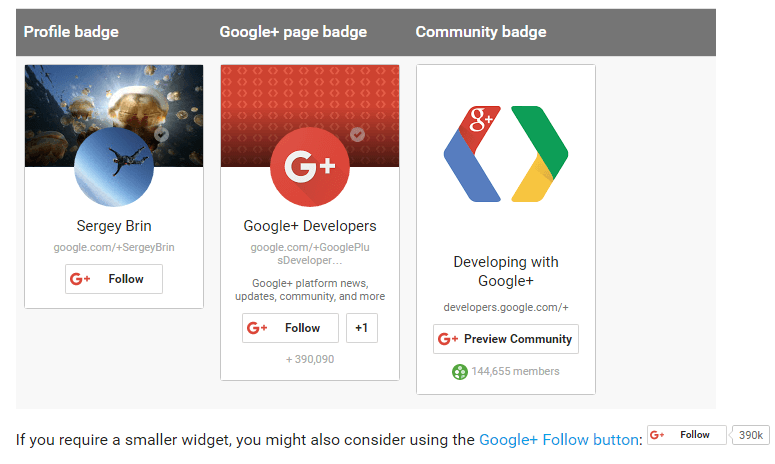Open the Google+ Follow button link

[559, 439]
